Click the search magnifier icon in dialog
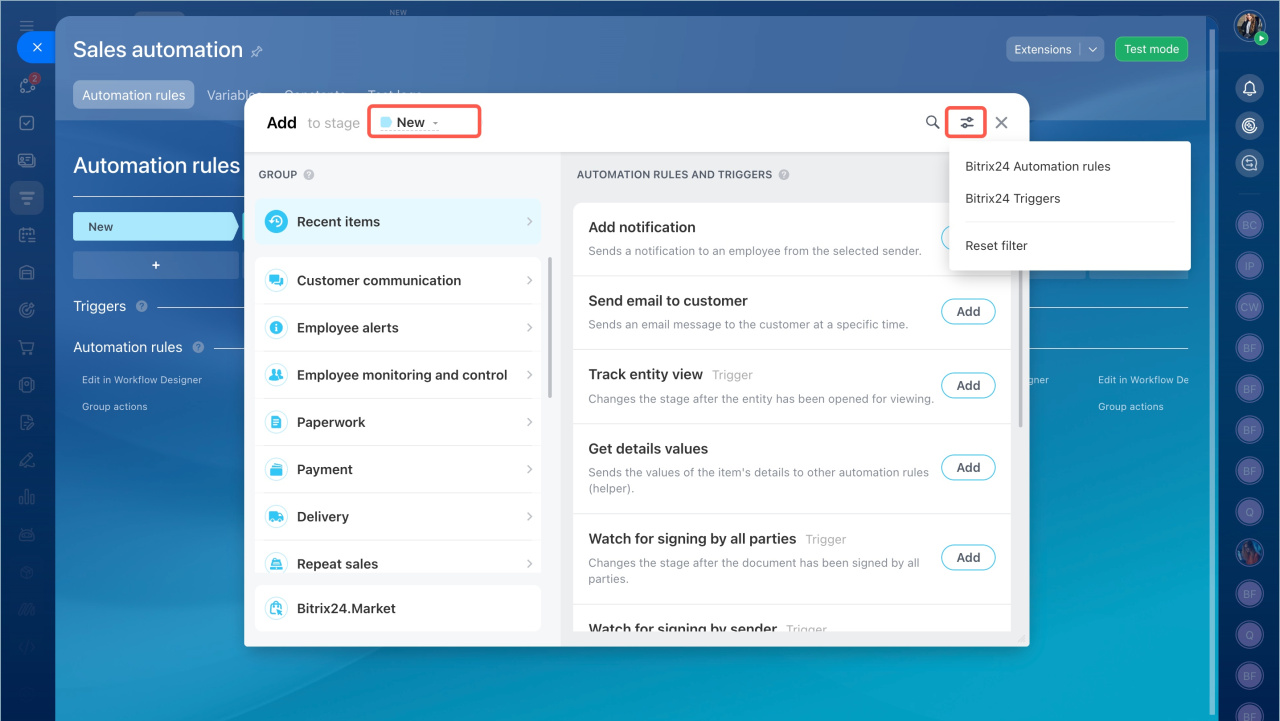1280x721 pixels. [x=932, y=122]
